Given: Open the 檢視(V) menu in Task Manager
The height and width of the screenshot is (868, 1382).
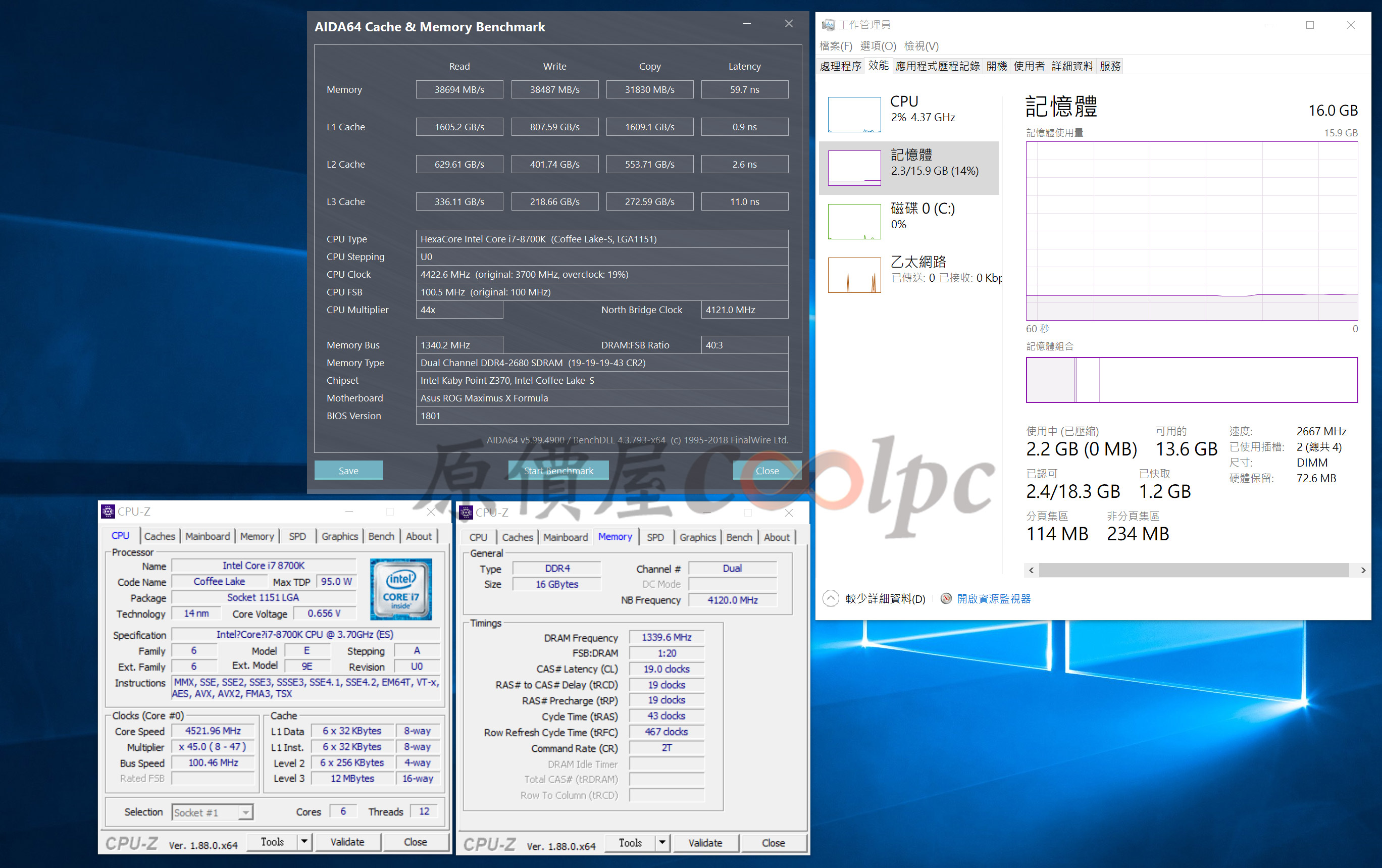Looking at the screenshot, I should click(x=921, y=46).
